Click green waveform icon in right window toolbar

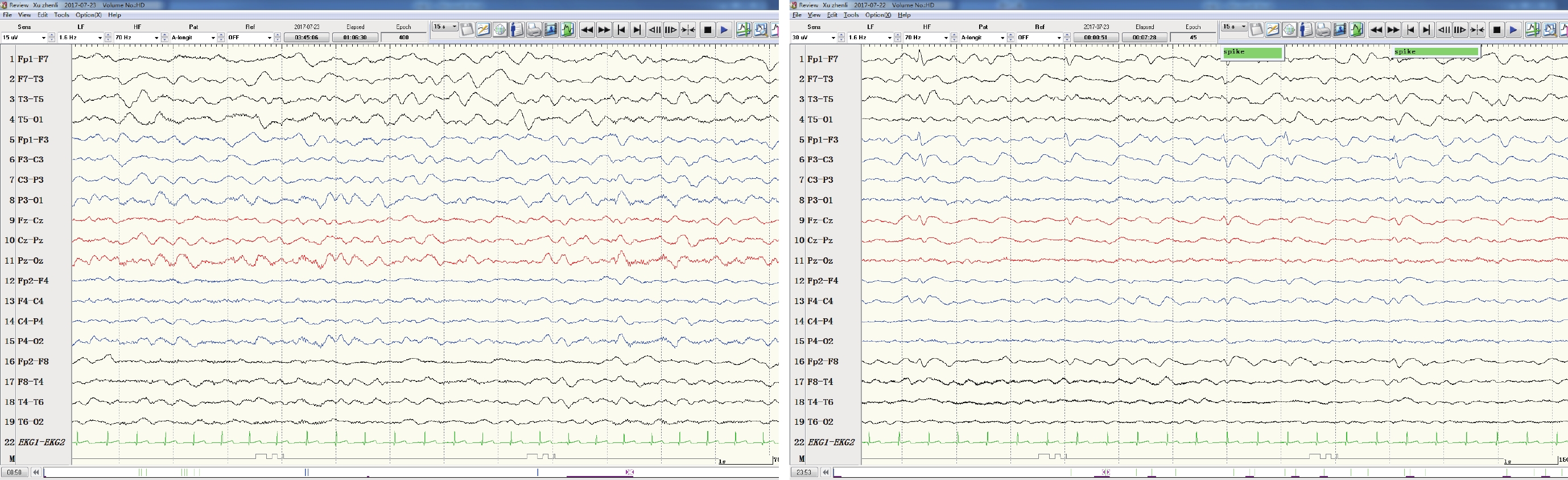click(1357, 29)
